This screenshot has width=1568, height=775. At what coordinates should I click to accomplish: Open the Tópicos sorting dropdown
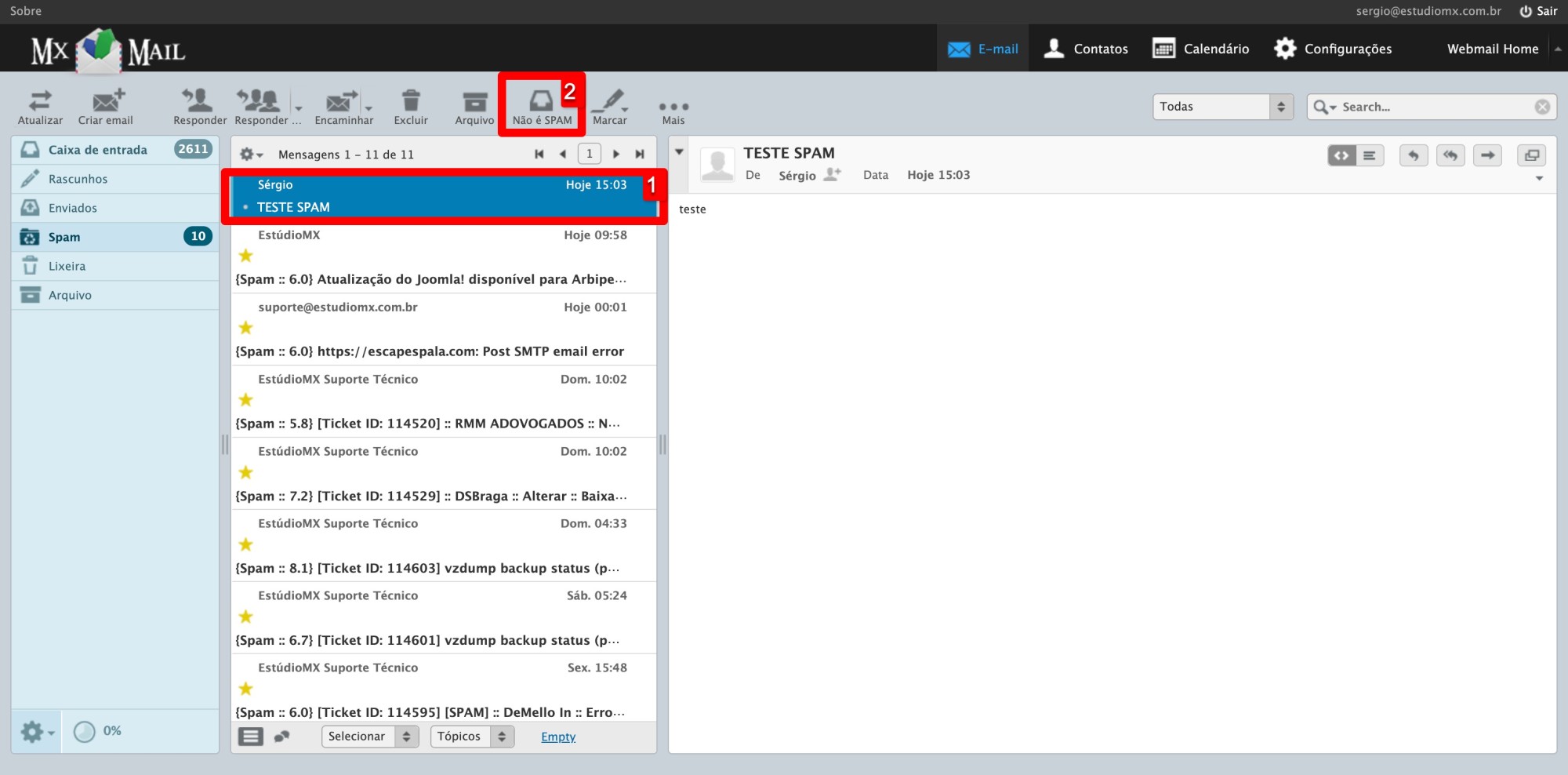pos(470,736)
